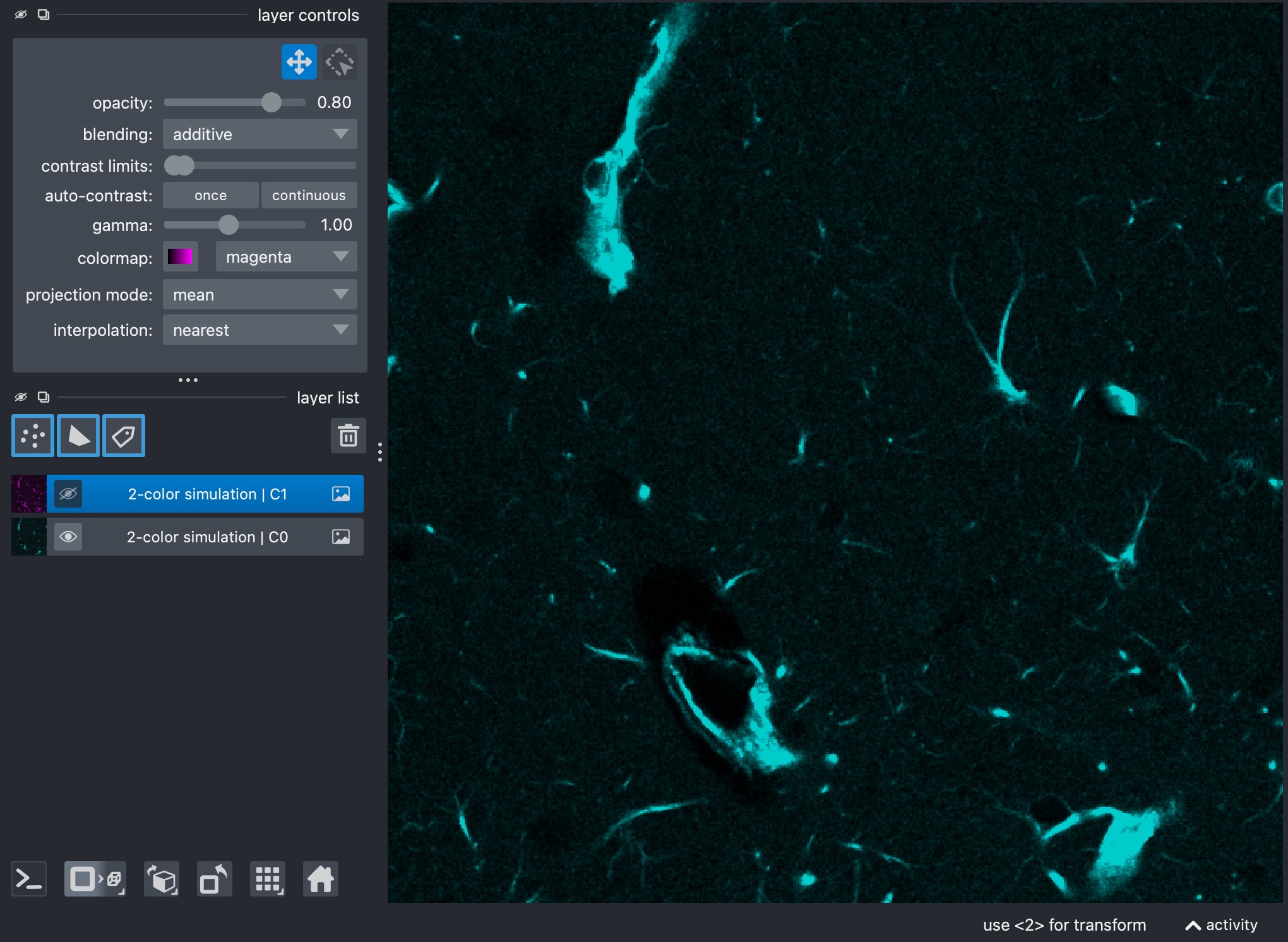Float the layer list panel
Viewport: 1288px width, 942px height.
(x=44, y=397)
